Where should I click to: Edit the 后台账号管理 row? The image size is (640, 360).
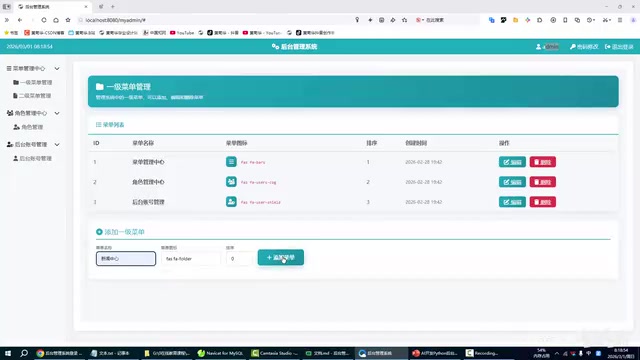[512, 202]
